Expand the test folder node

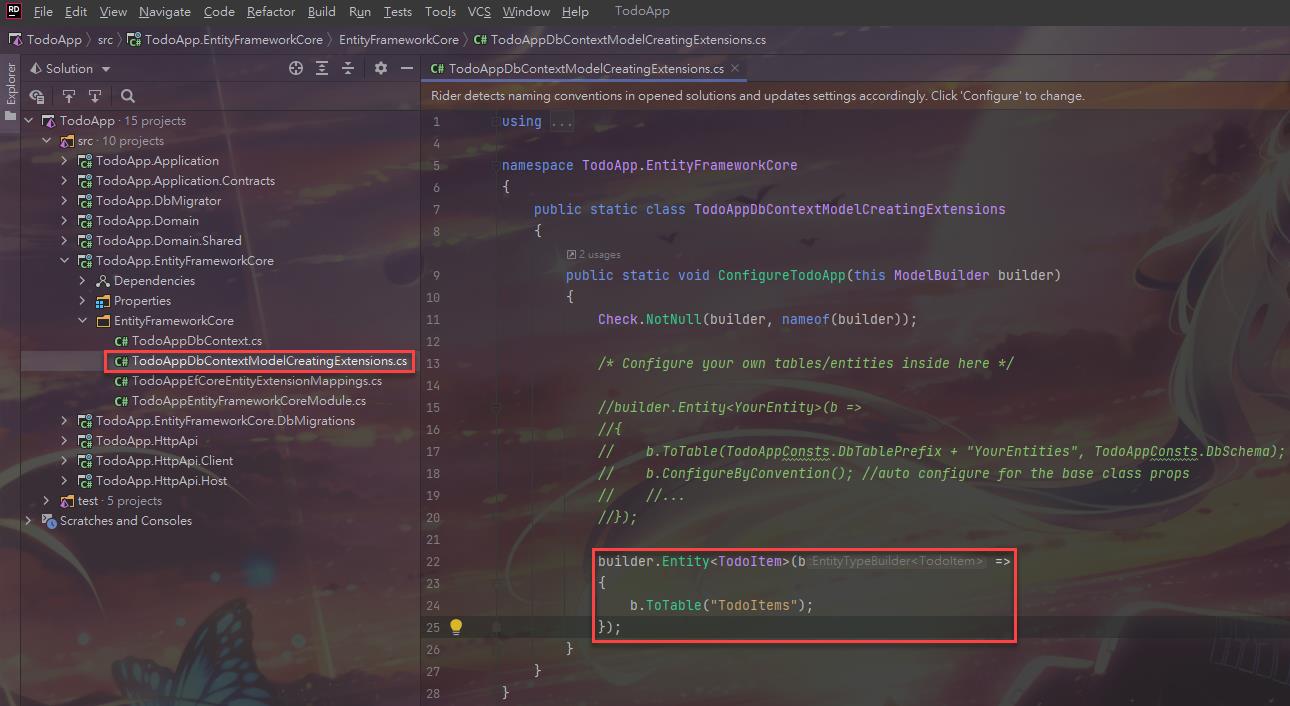pos(47,501)
